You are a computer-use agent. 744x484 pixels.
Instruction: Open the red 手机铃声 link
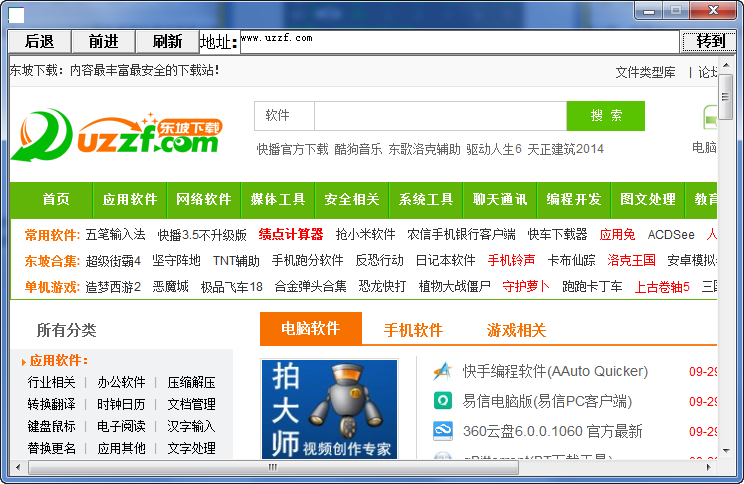(x=512, y=261)
